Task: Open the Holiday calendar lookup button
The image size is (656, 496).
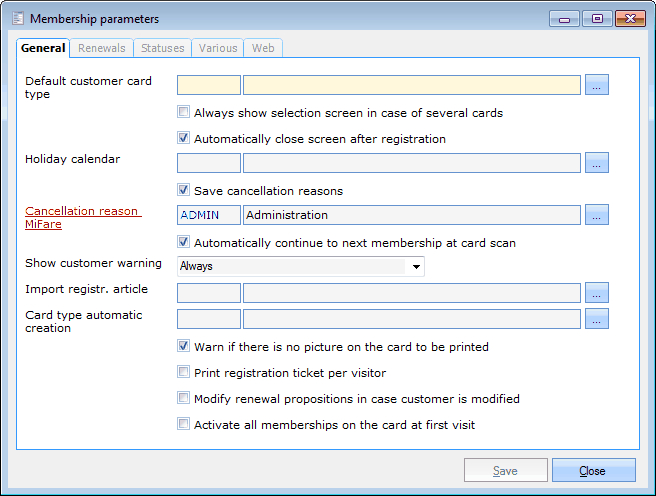Action: click(597, 163)
